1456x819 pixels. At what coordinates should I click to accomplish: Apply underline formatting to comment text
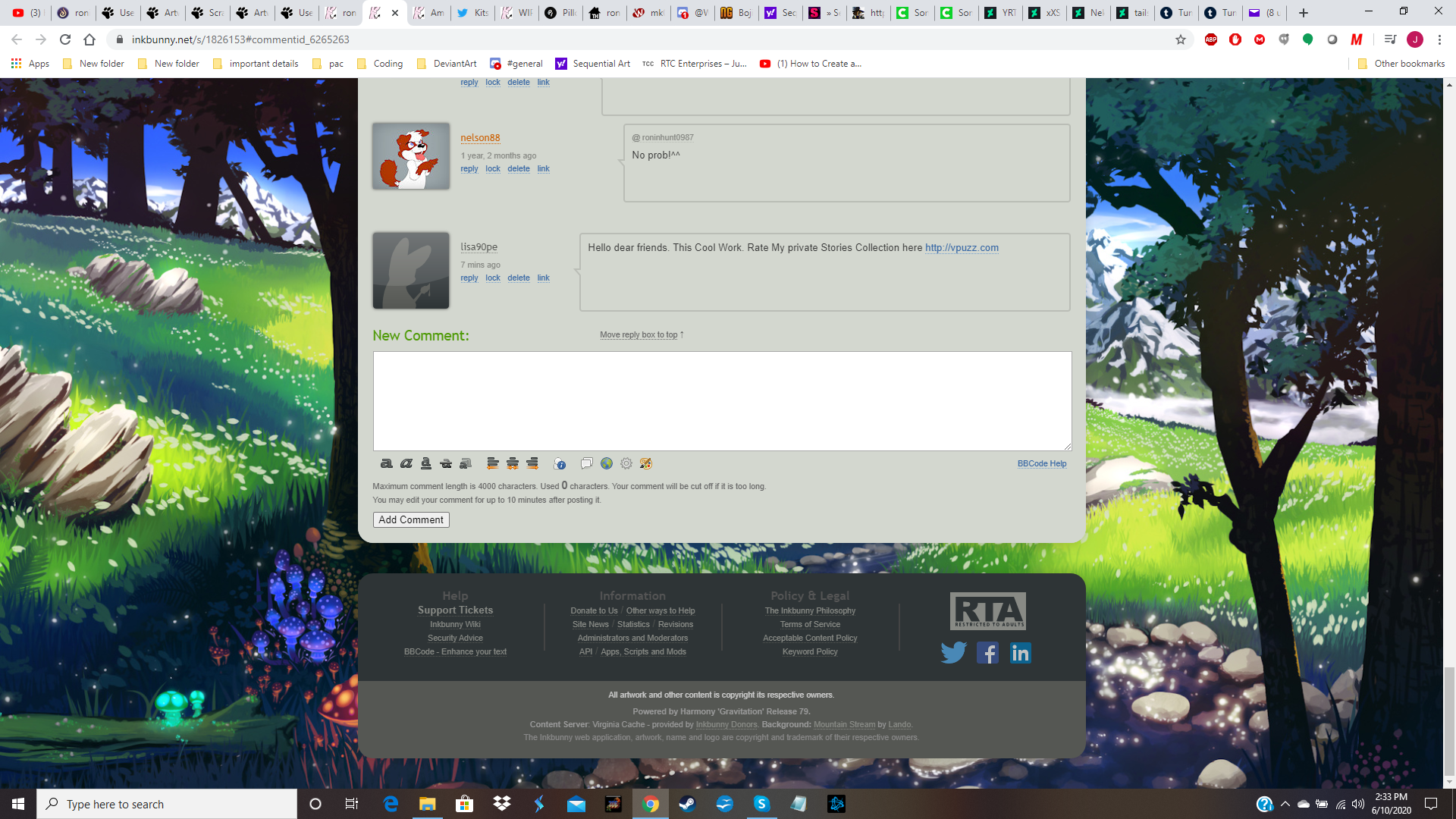[x=425, y=463]
